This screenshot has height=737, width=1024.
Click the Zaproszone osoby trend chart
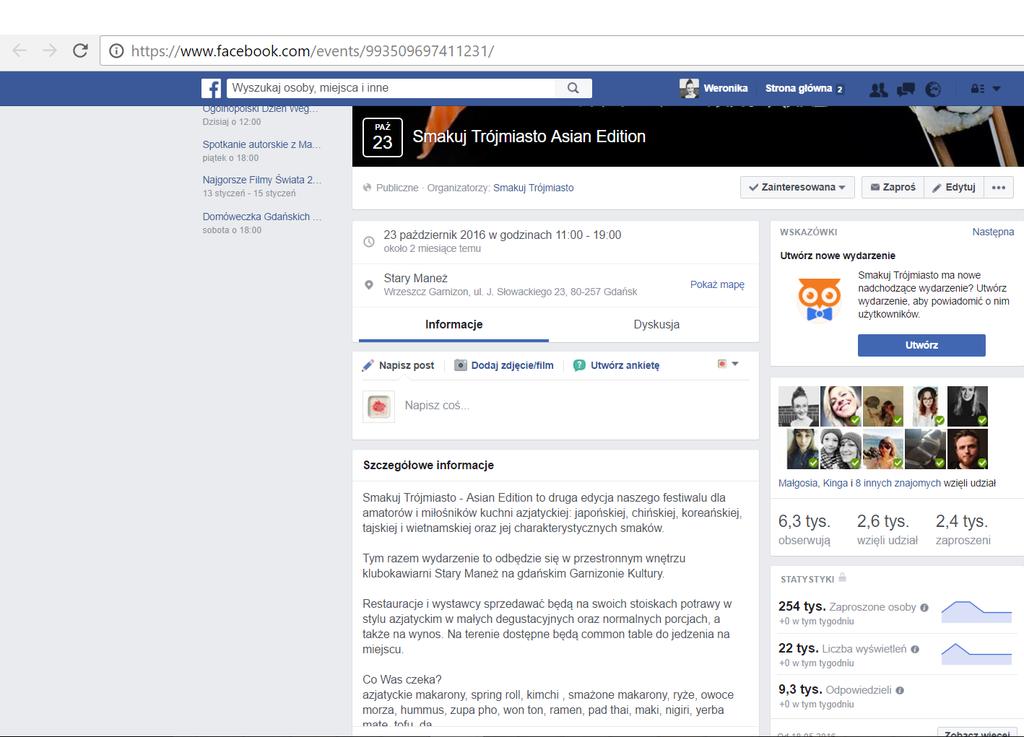pyautogui.click(x=976, y=612)
